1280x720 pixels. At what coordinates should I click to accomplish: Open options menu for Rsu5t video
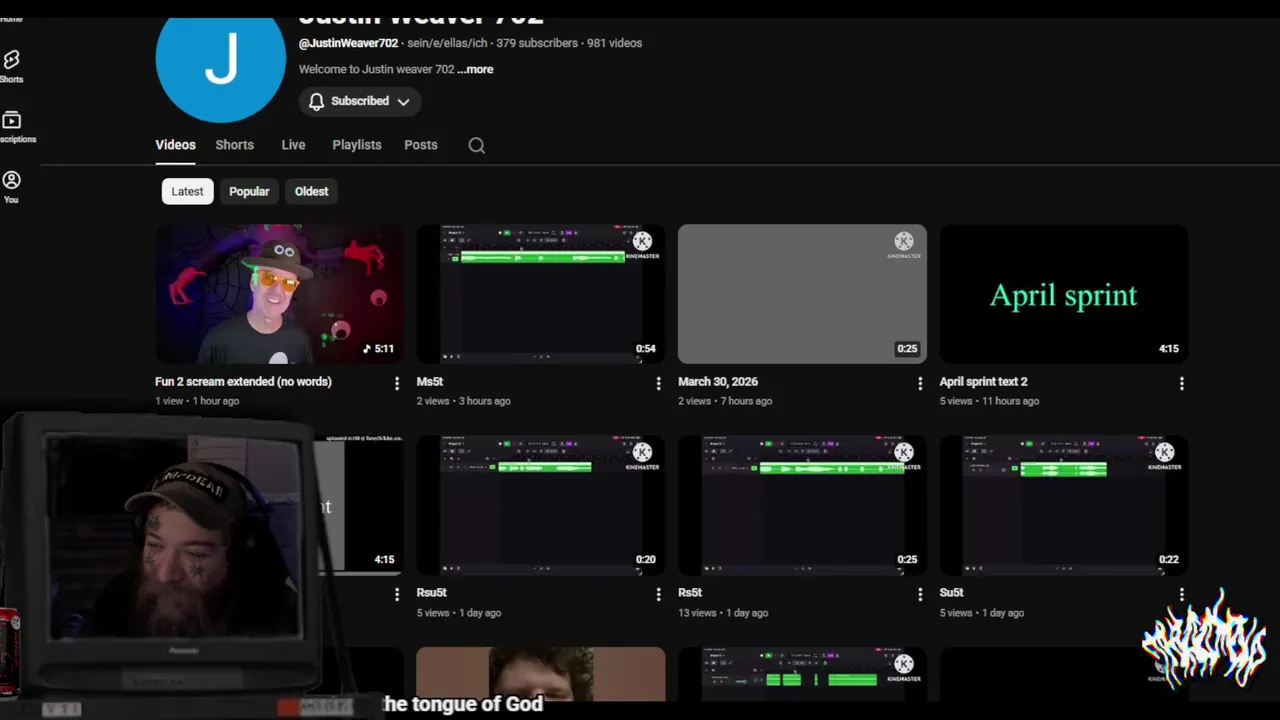coord(658,594)
